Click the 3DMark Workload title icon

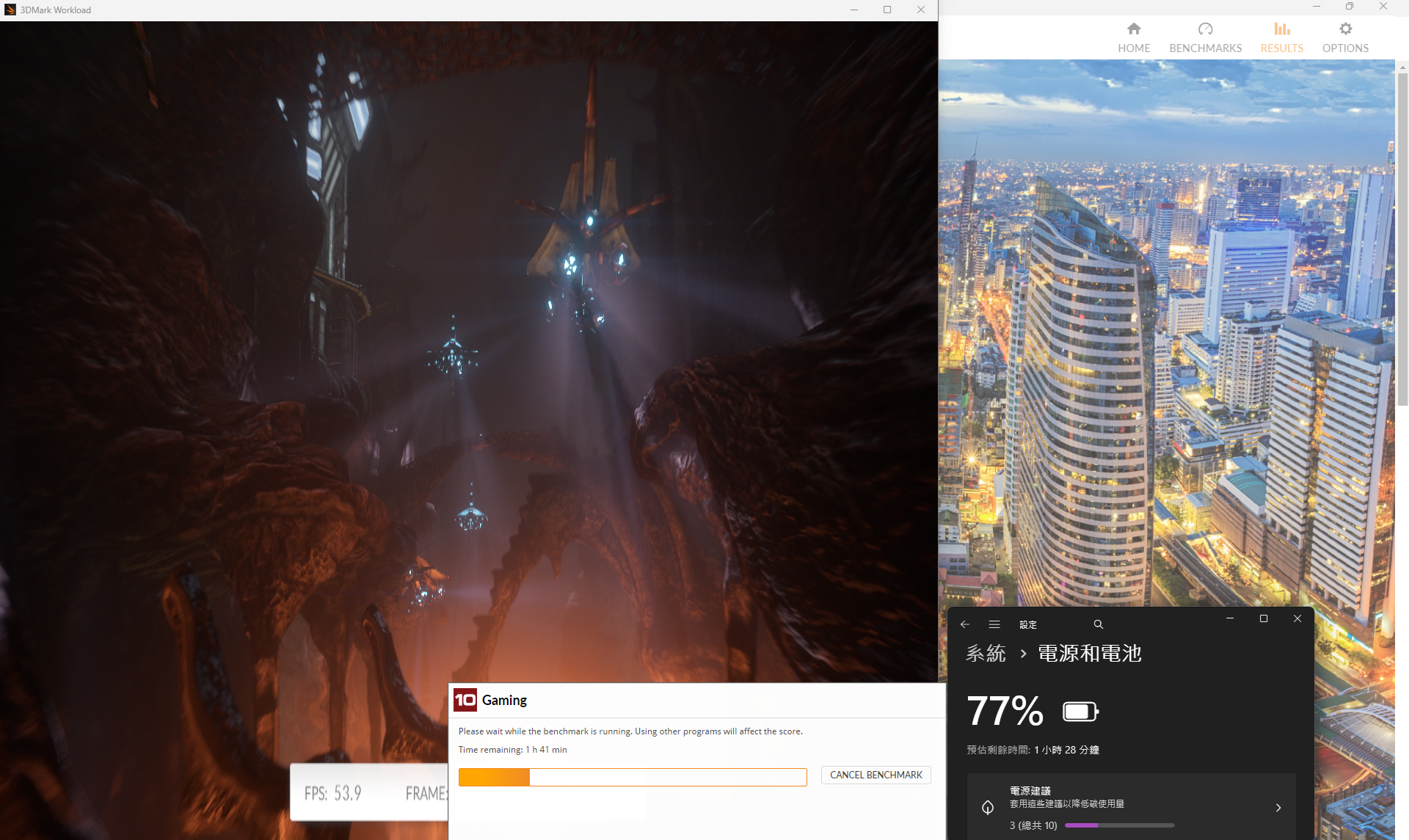[x=10, y=10]
